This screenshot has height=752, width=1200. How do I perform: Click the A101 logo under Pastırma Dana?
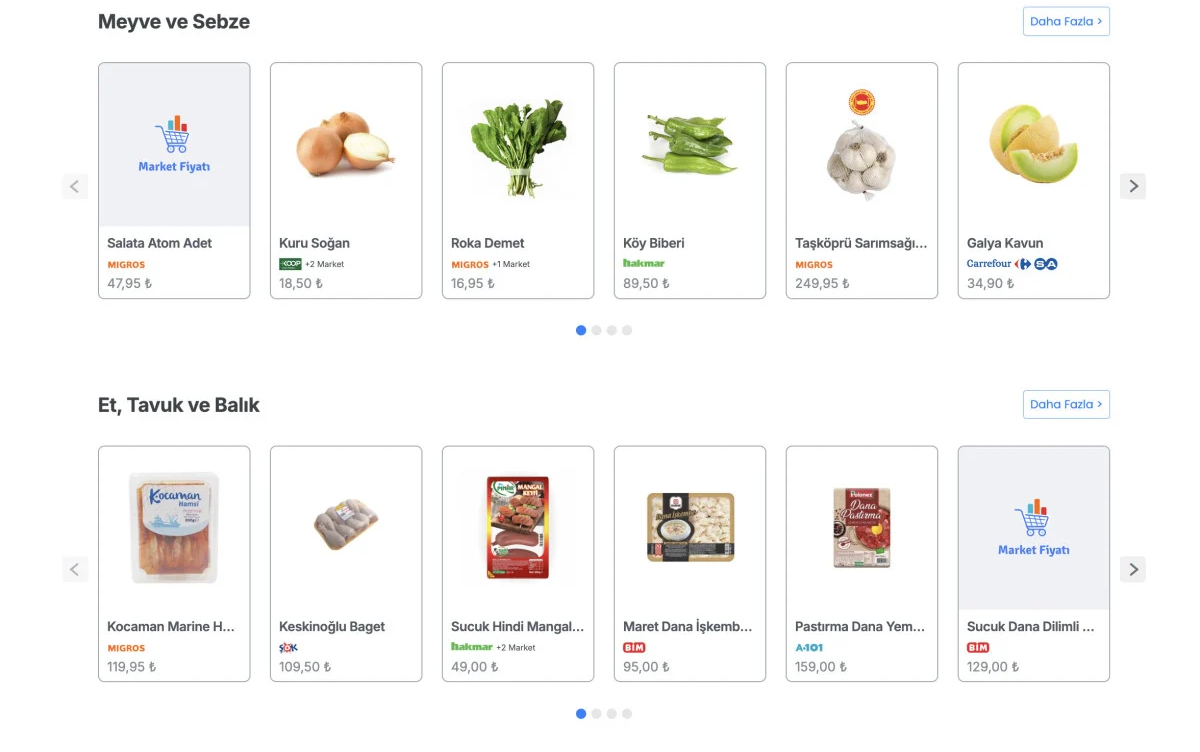pos(809,648)
